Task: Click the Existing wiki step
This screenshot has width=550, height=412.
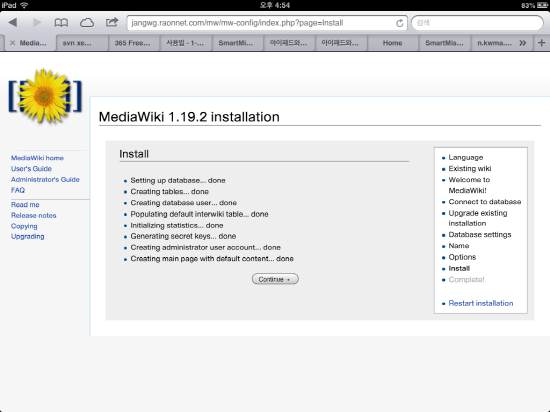Action: coord(470,169)
